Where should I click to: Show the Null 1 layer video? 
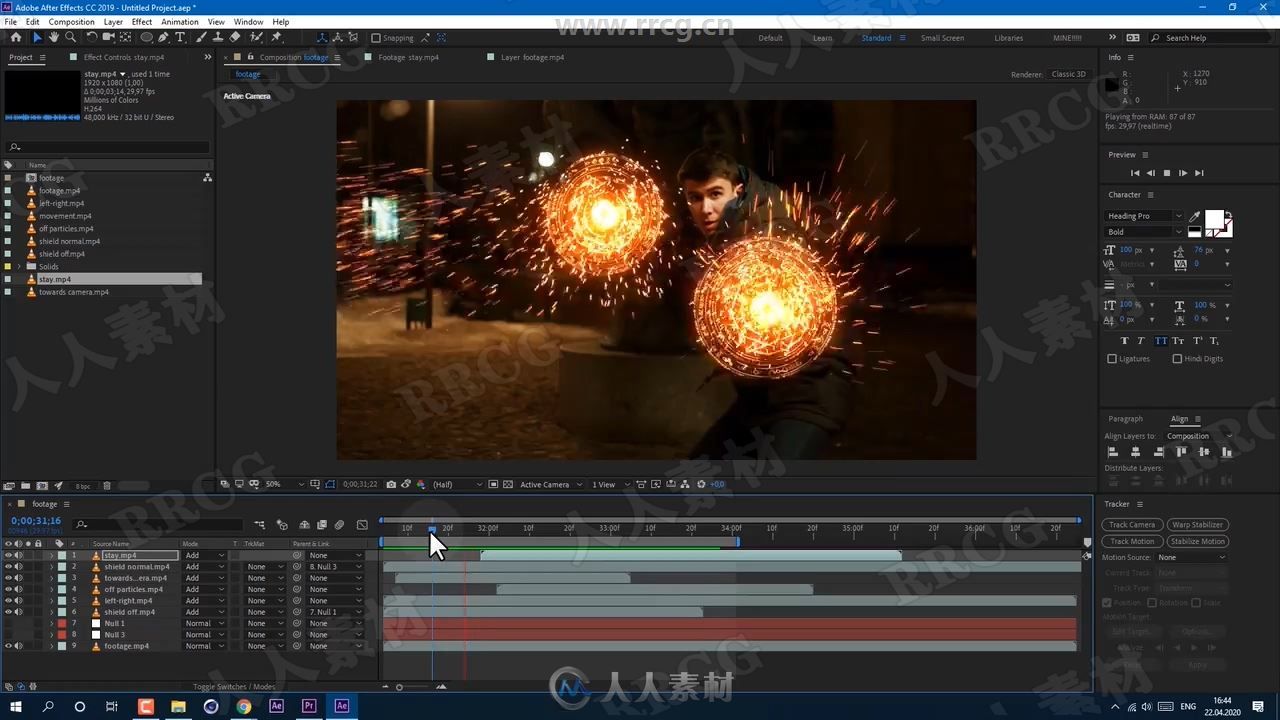coord(8,623)
